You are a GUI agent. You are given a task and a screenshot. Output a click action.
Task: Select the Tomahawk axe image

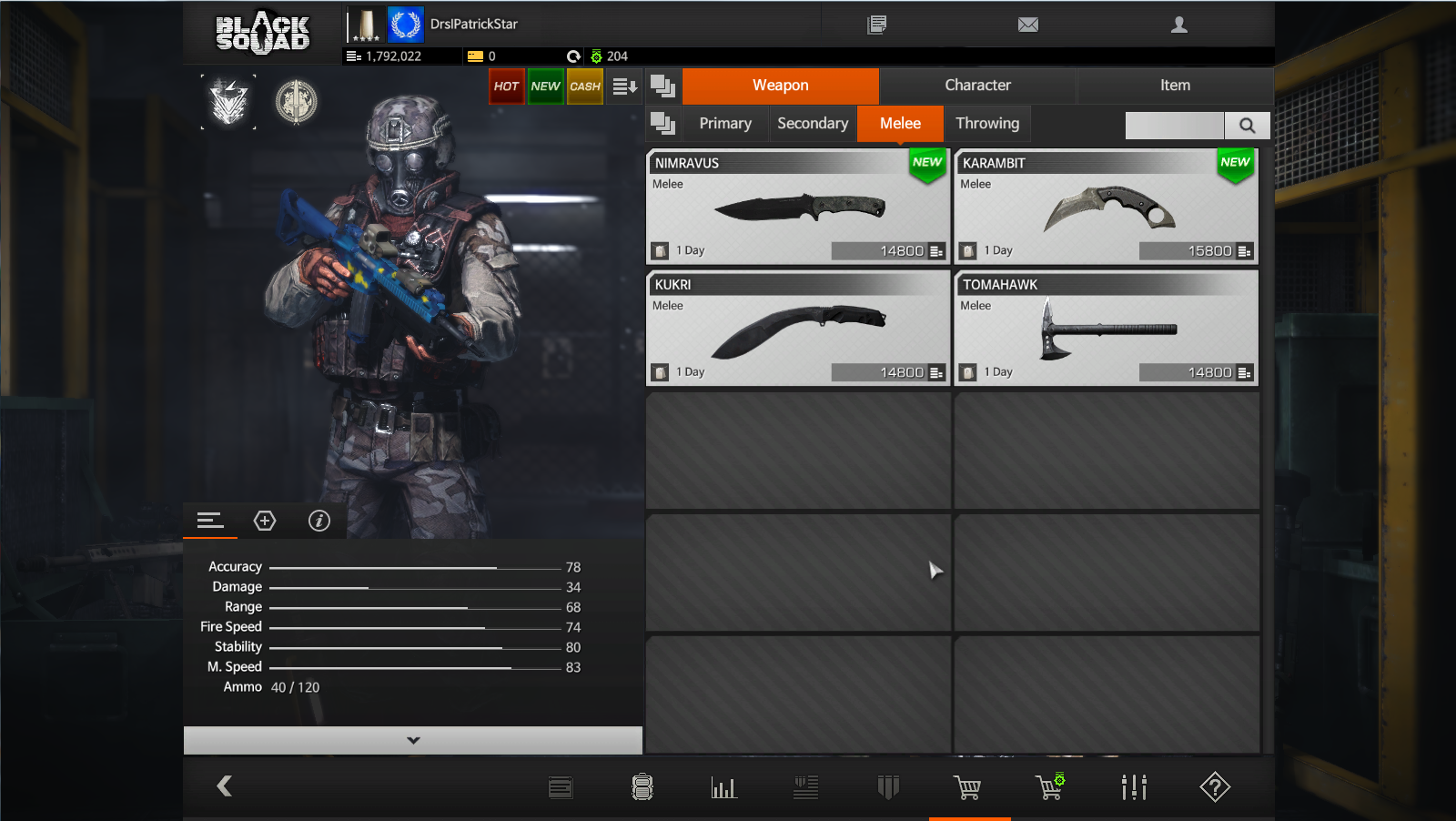(x=1108, y=329)
